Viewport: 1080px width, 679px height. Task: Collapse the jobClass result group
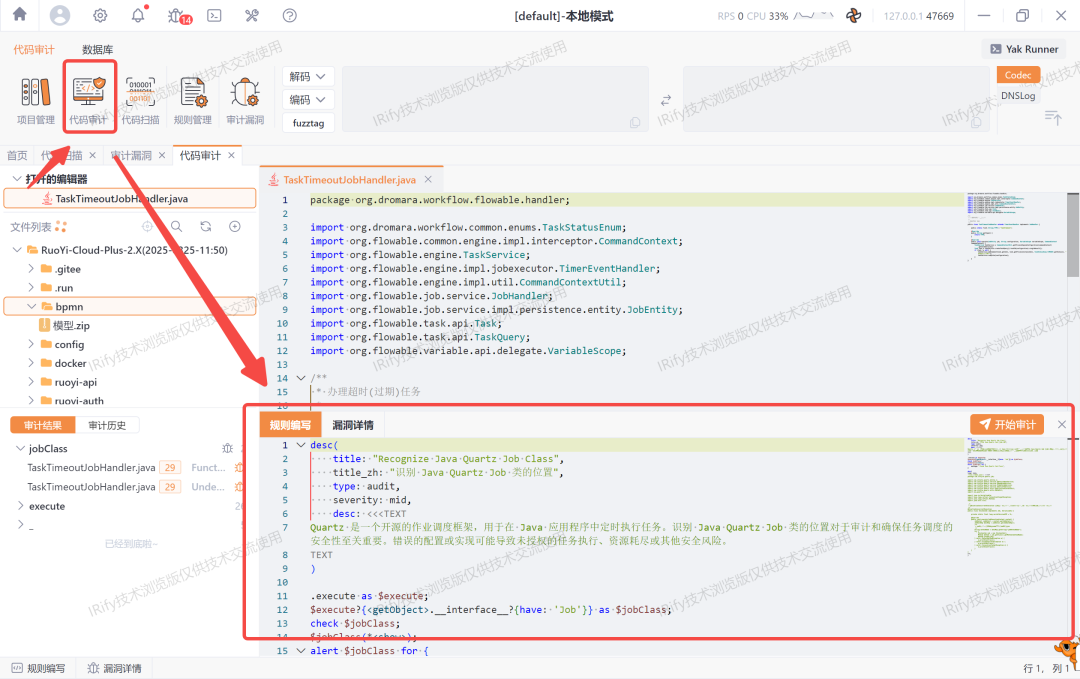click(x=20, y=448)
